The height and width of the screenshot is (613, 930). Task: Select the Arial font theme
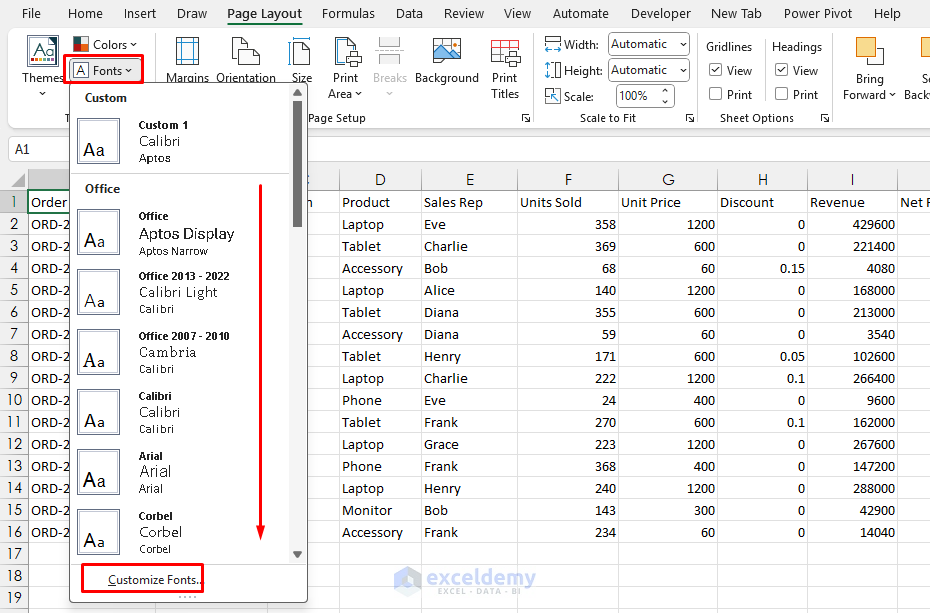pyautogui.click(x=182, y=472)
